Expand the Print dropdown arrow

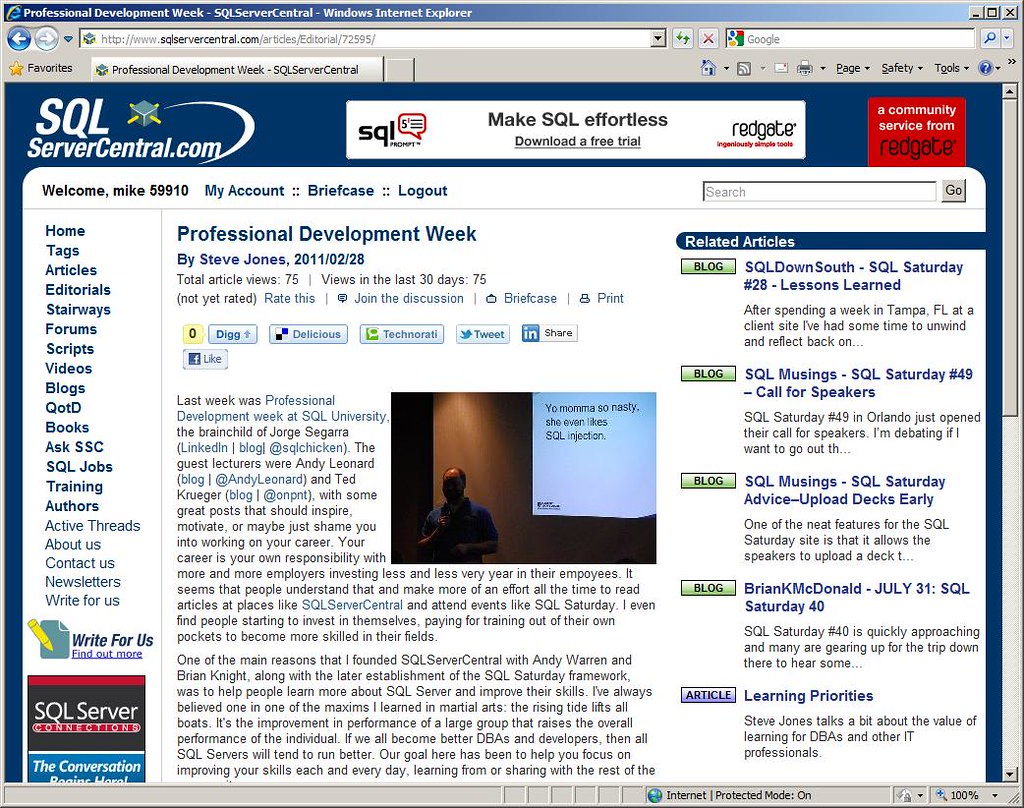(823, 69)
